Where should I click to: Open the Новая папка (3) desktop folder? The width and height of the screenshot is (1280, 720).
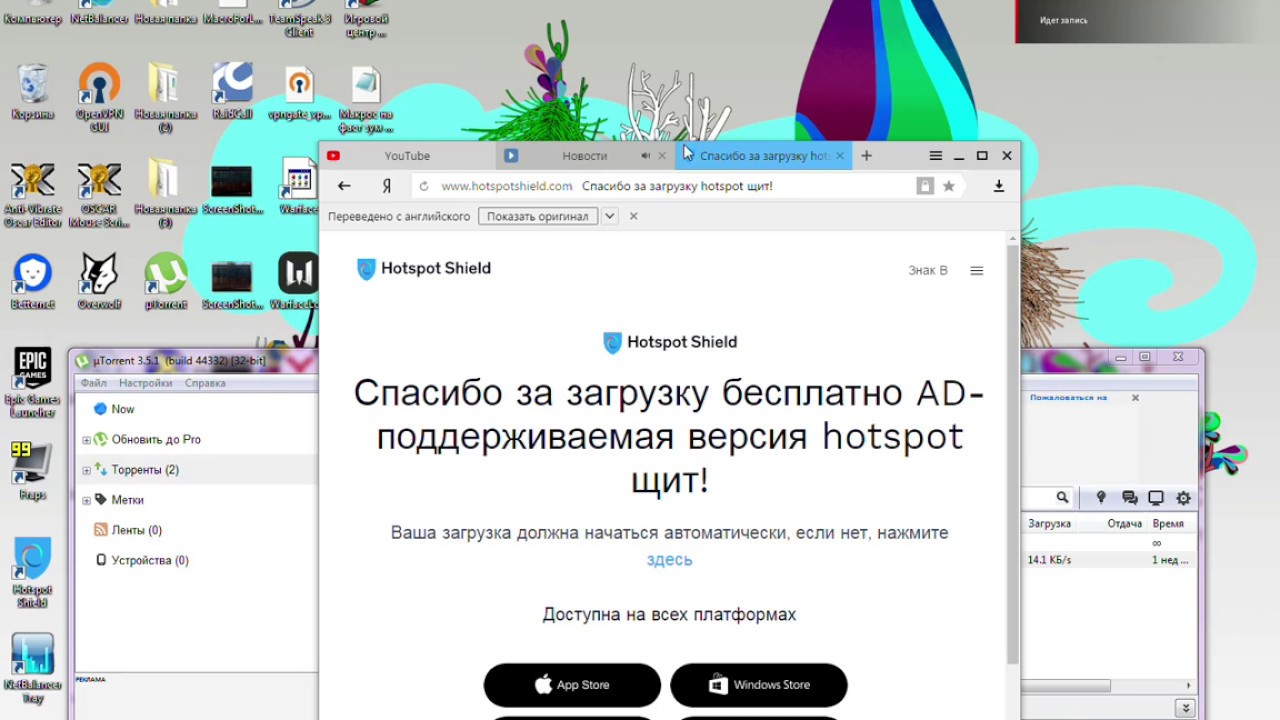[x=165, y=194]
